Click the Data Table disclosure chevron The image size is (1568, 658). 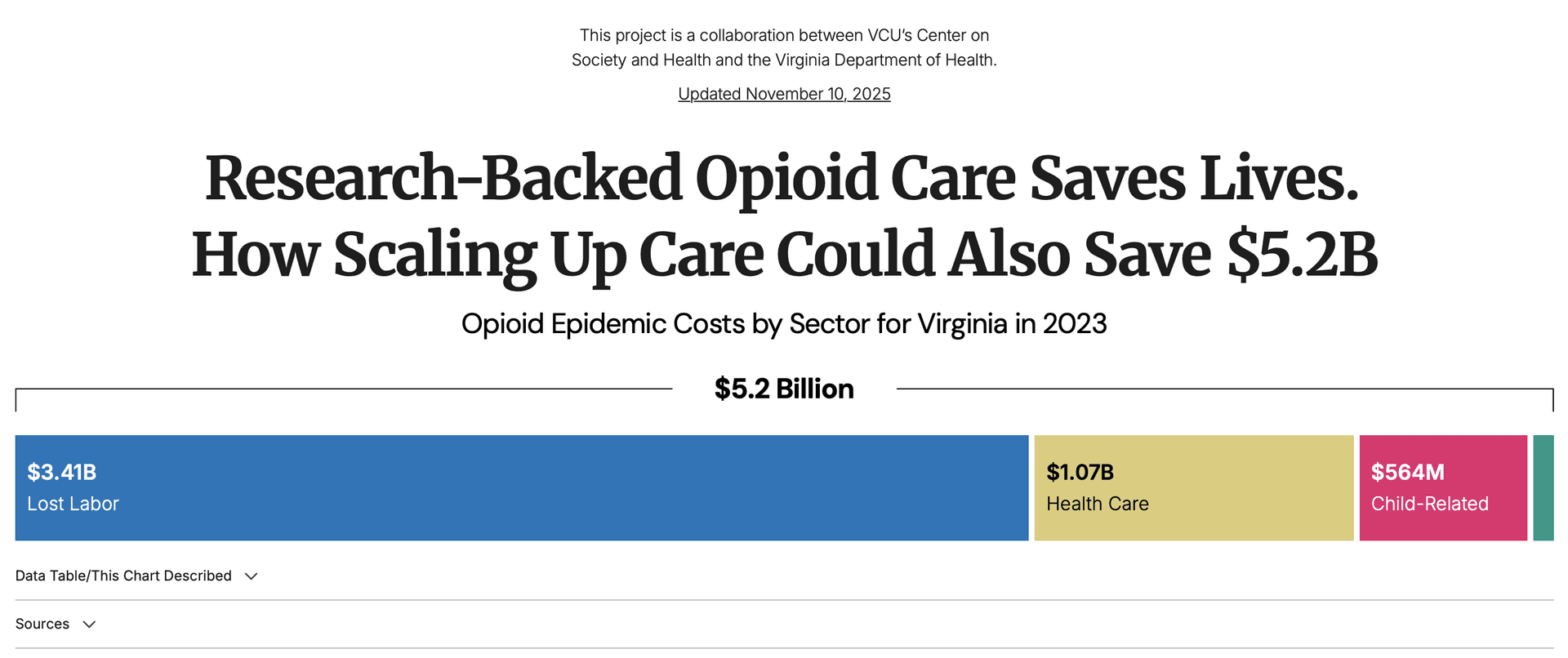coord(252,576)
